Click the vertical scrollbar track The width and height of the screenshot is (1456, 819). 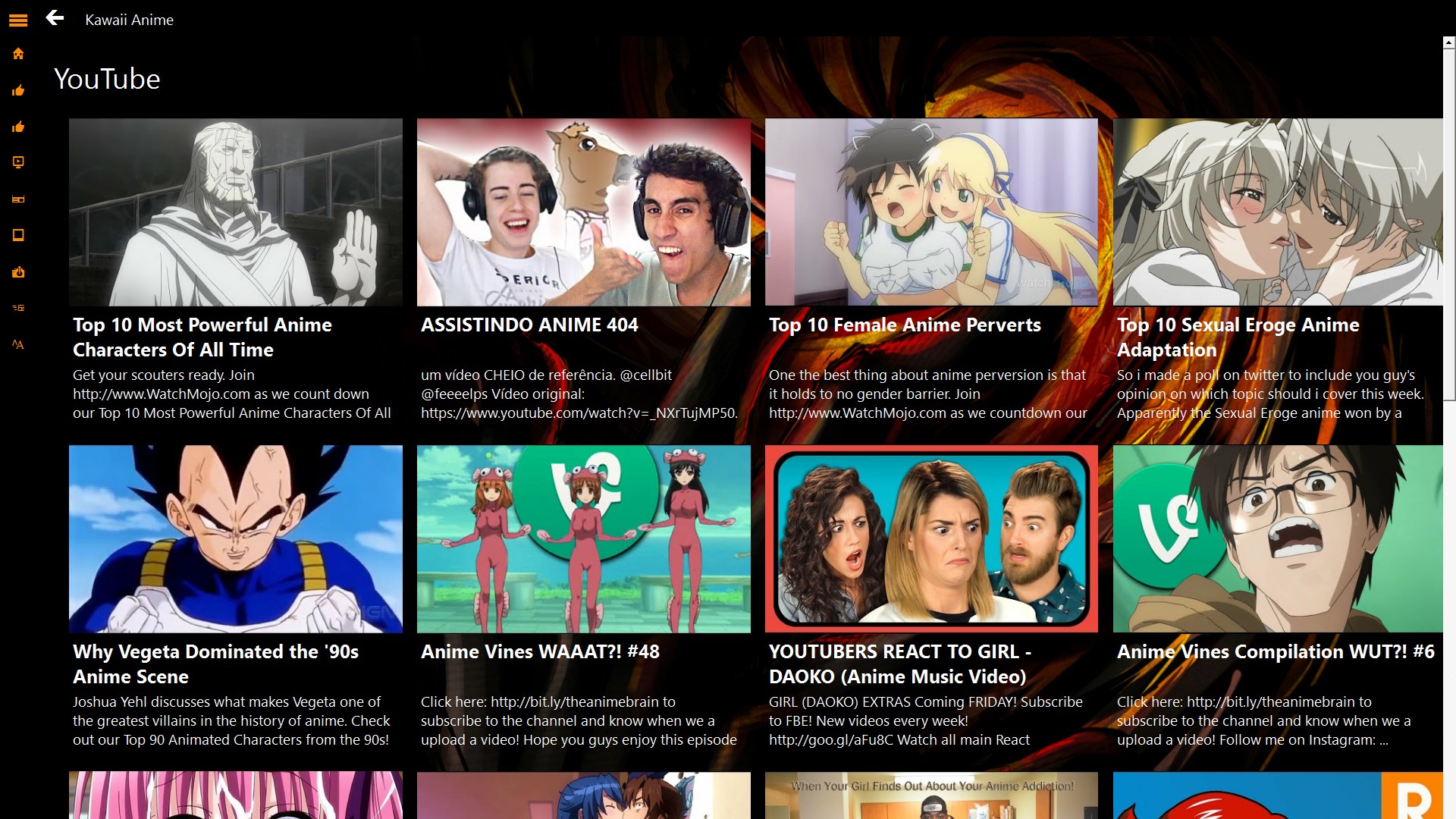pyautogui.click(x=1448, y=607)
